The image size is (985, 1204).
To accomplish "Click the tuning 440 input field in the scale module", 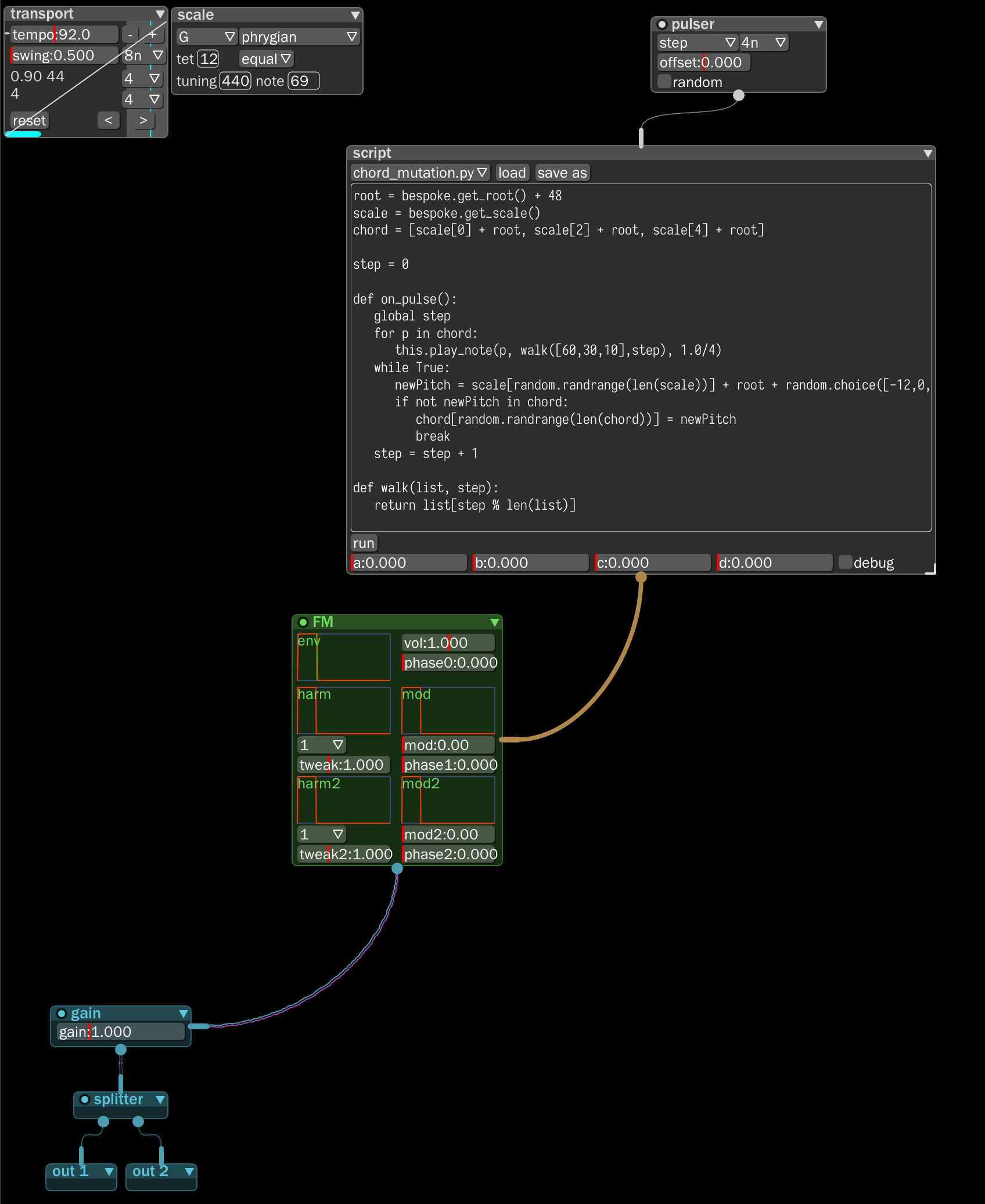I will 235,81.
